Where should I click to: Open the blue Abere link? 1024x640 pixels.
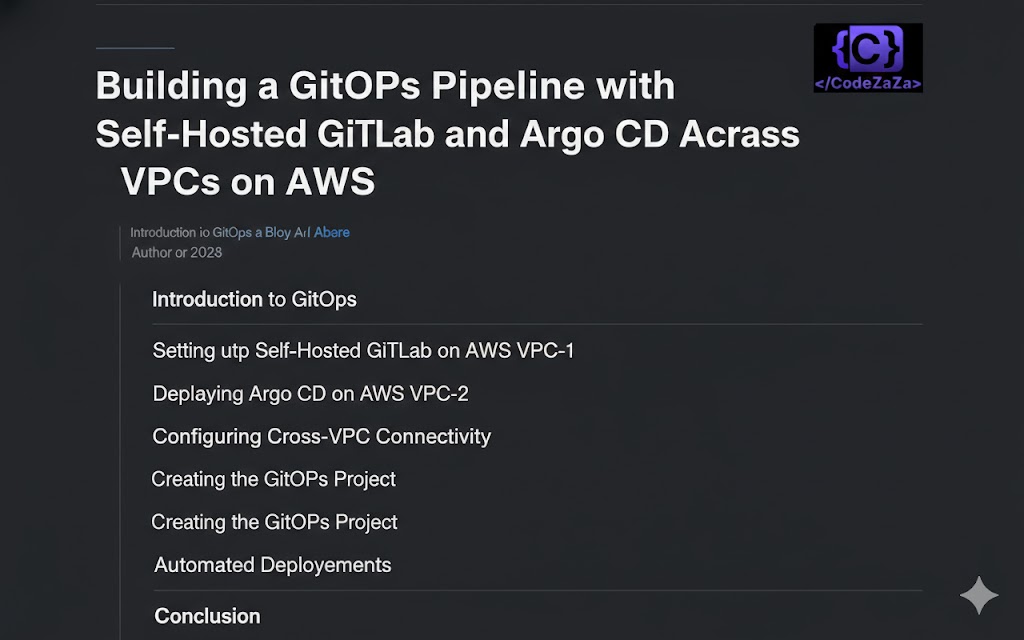332,232
